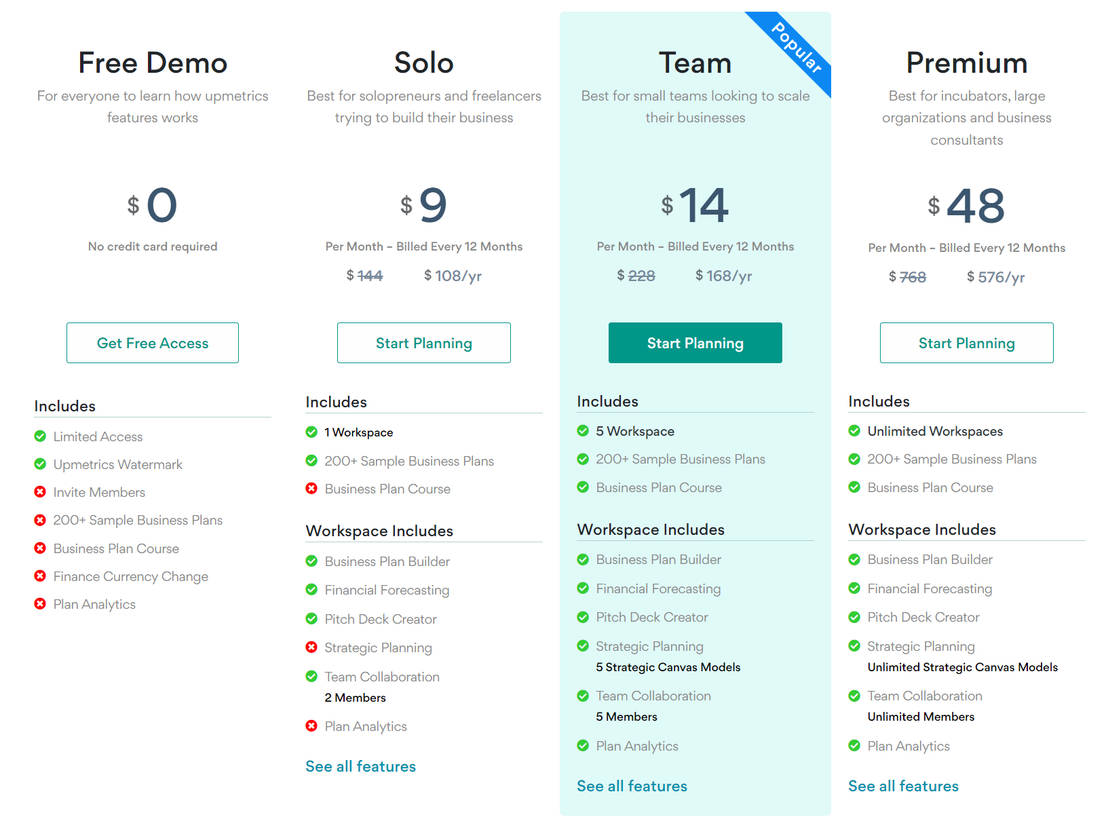Click green check beside Premium Business Plan Builder
This screenshot has width=1108, height=822.
click(854, 559)
